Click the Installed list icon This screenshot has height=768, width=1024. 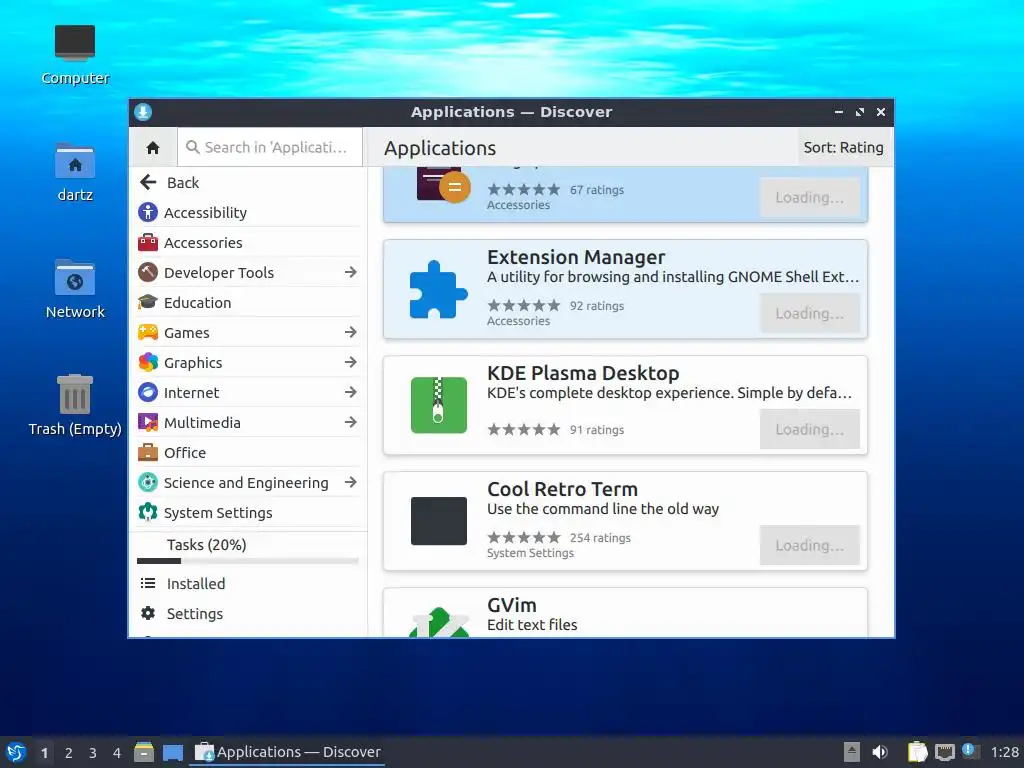[148, 583]
